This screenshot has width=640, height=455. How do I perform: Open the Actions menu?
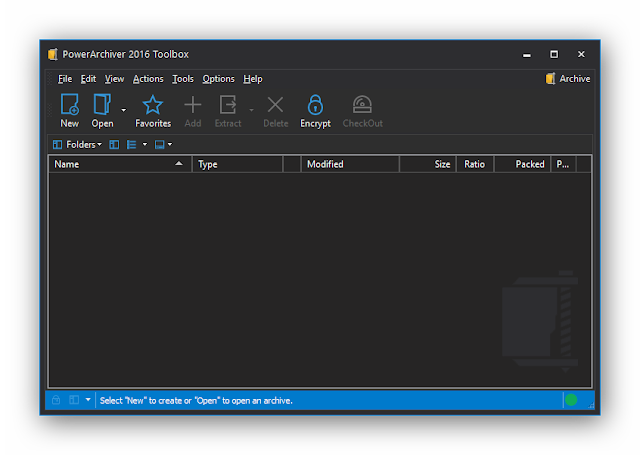pos(148,79)
